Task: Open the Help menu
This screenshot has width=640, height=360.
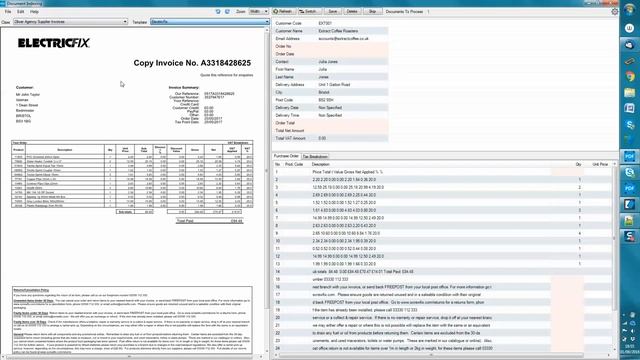Action: point(34,12)
